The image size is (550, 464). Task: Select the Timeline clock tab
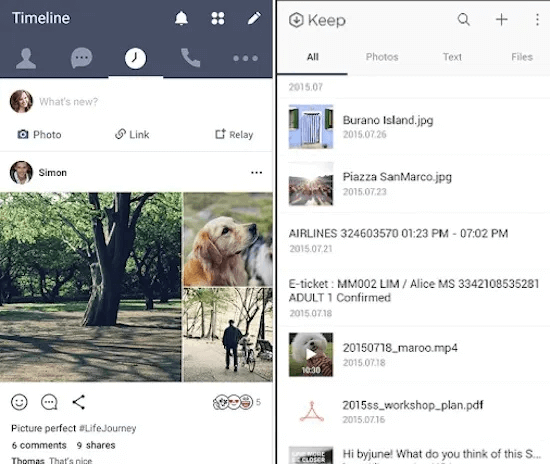135,58
